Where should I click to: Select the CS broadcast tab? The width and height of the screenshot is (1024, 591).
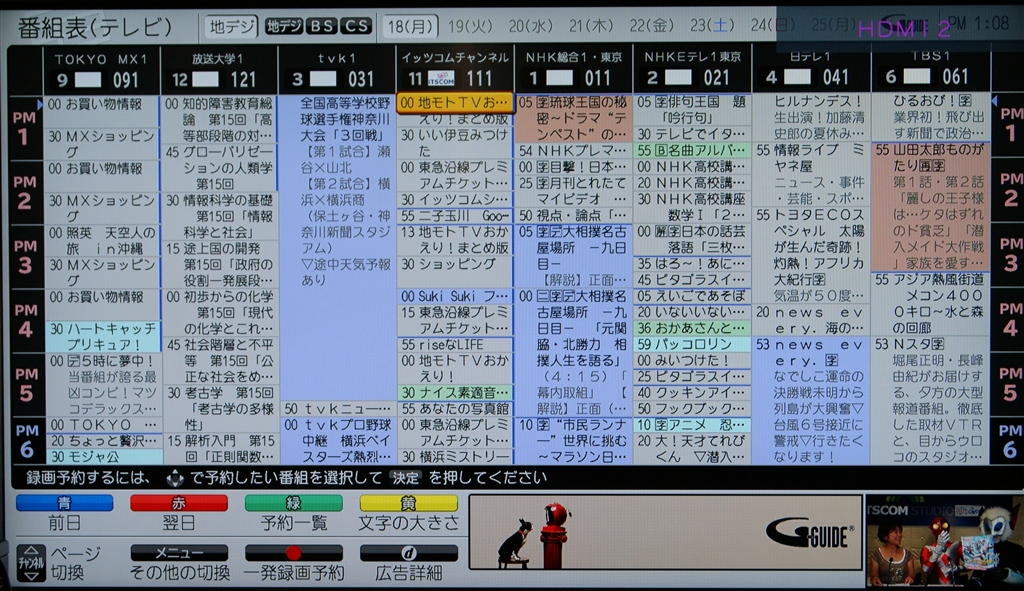pos(357,26)
